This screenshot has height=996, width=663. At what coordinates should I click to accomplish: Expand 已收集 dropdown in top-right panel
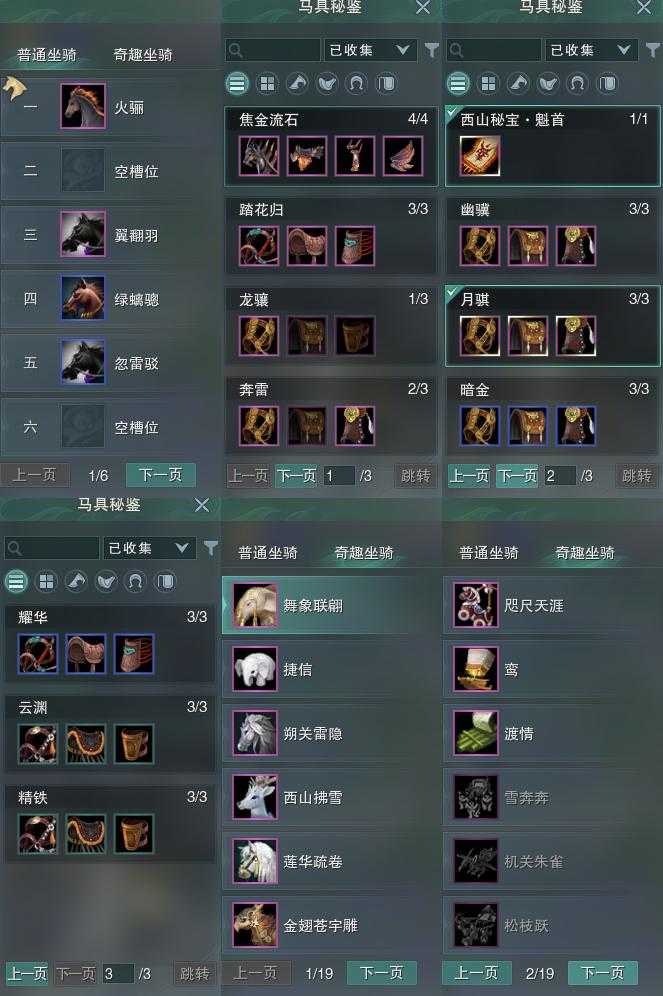[591, 50]
